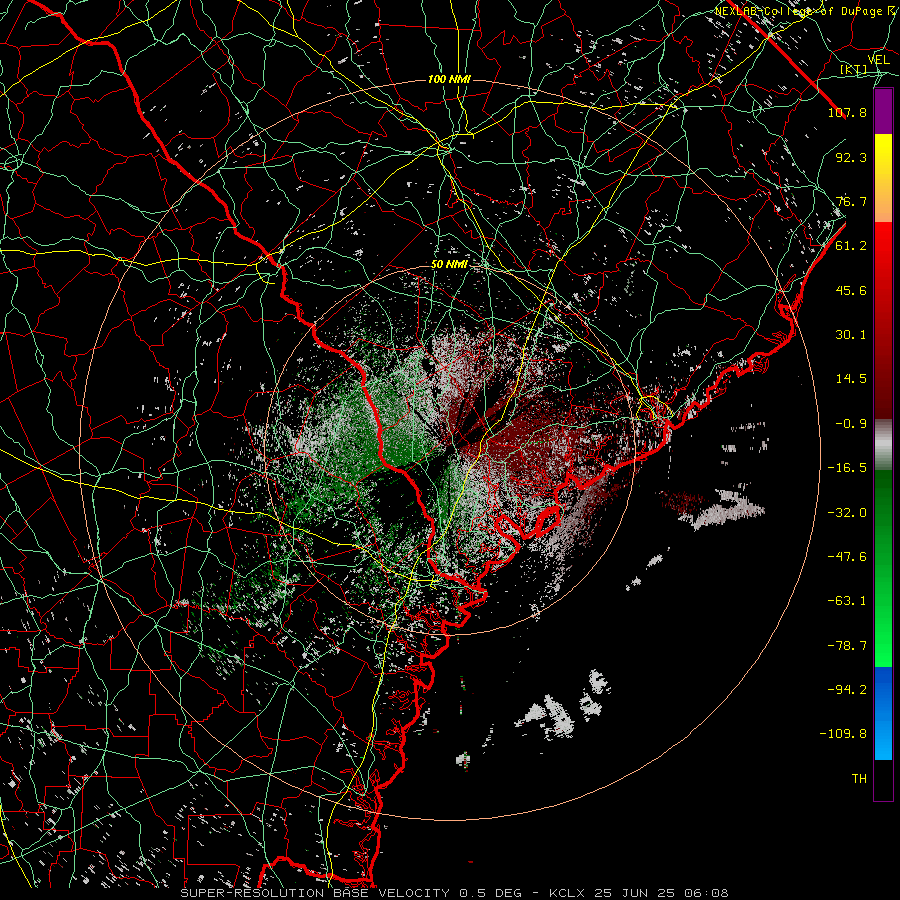Click the -78.7 velocity scale value
The height and width of the screenshot is (900, 900).
coord(847,646)
